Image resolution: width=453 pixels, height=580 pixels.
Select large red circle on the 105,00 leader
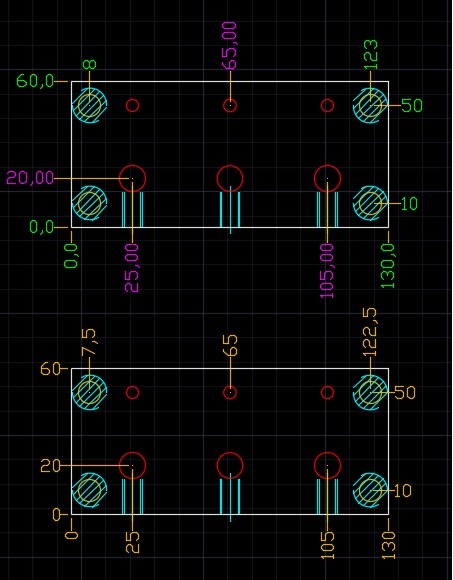(327, 179)
